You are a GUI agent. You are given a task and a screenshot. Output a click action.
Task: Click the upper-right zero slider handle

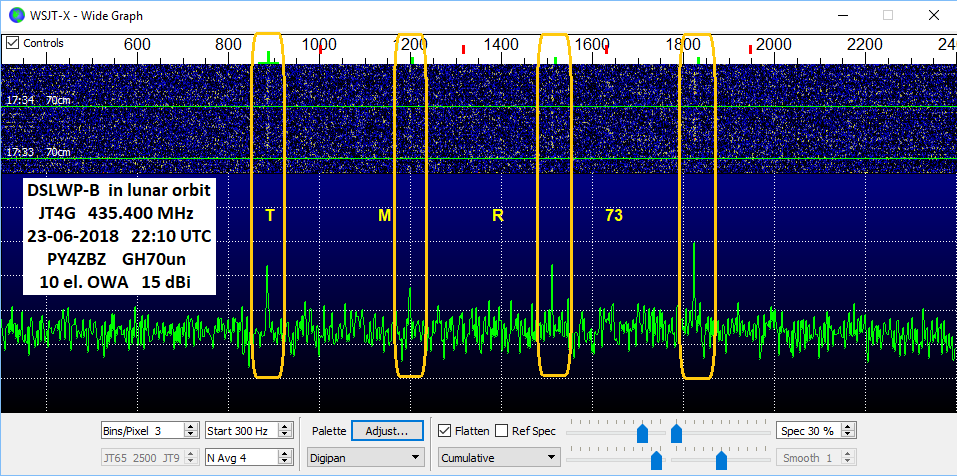[x=676, y=432]
